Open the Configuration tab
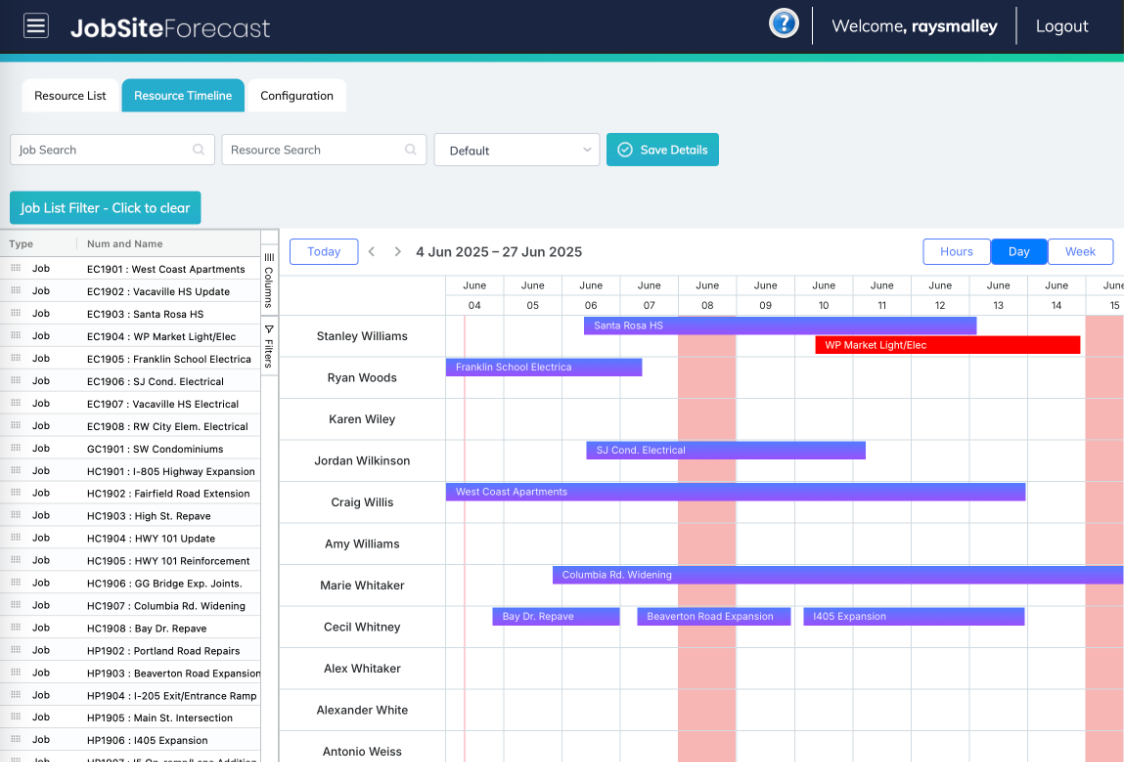 tap(296, 95)
